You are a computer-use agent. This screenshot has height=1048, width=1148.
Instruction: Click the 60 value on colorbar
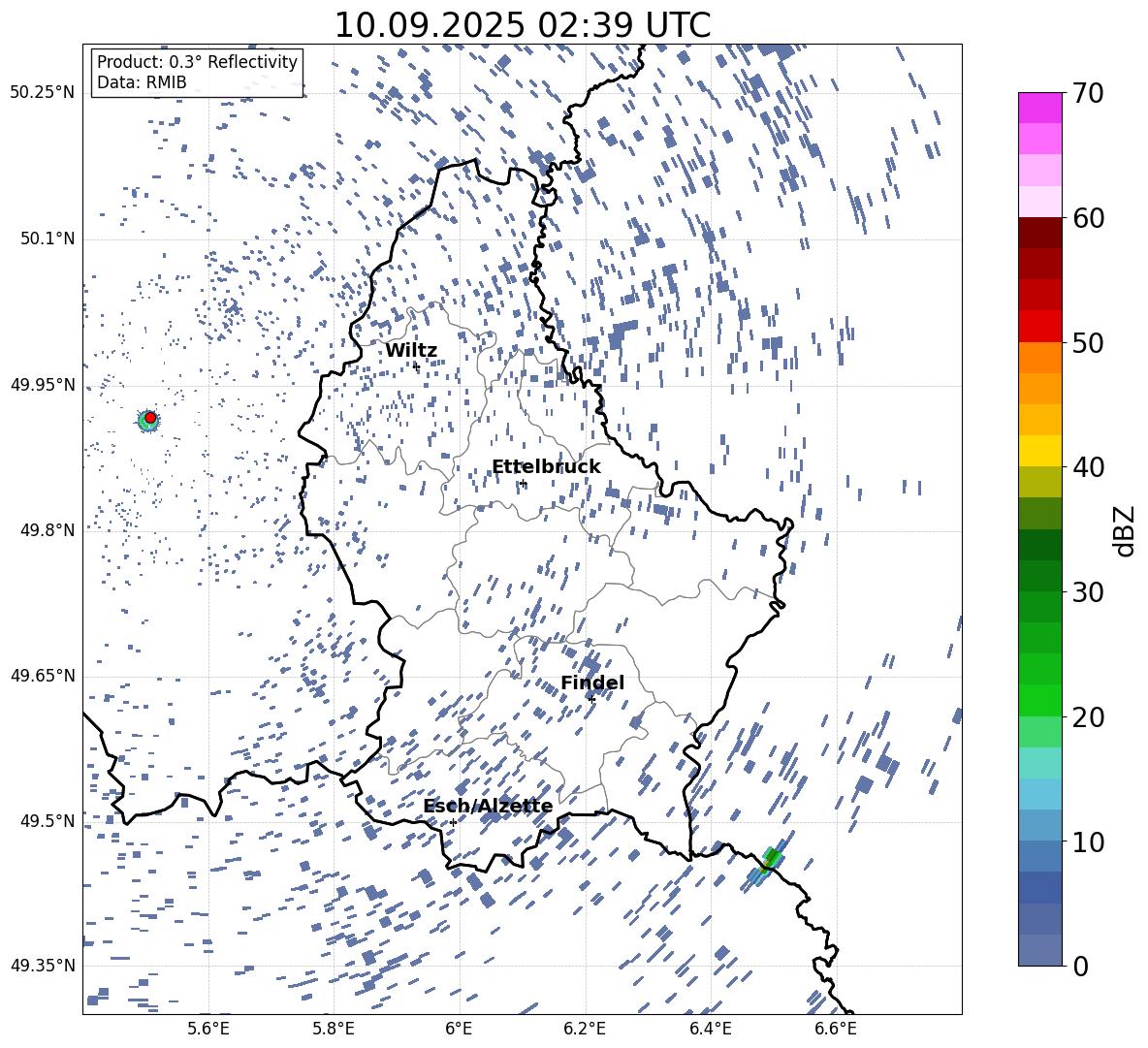(1089, 218)
